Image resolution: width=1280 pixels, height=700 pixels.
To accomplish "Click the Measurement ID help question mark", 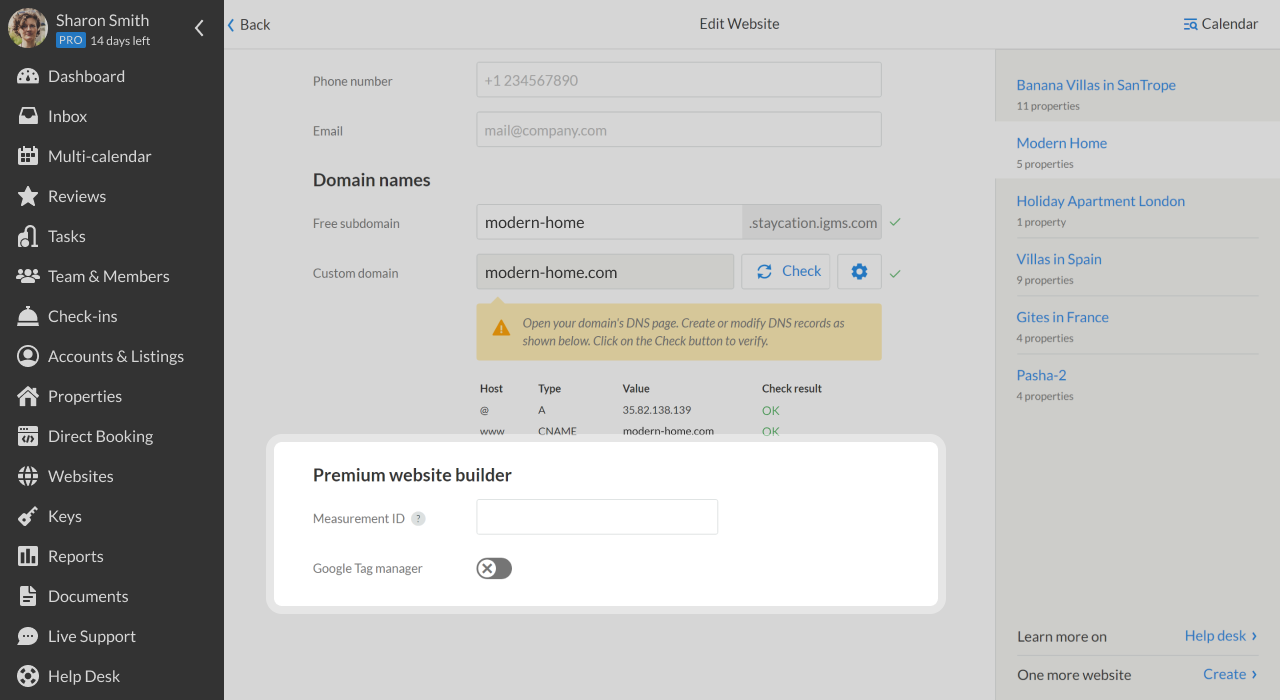I will 418,518.
